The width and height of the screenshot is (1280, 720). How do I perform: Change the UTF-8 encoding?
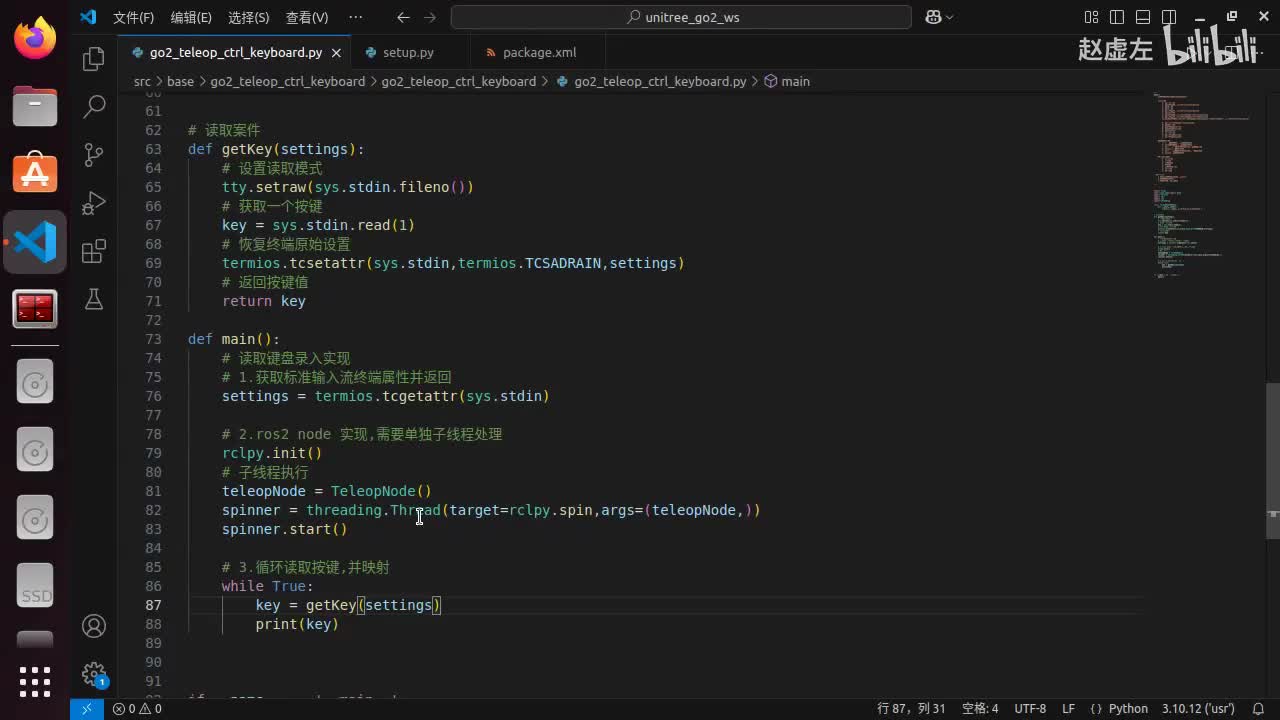(1030, 709)
